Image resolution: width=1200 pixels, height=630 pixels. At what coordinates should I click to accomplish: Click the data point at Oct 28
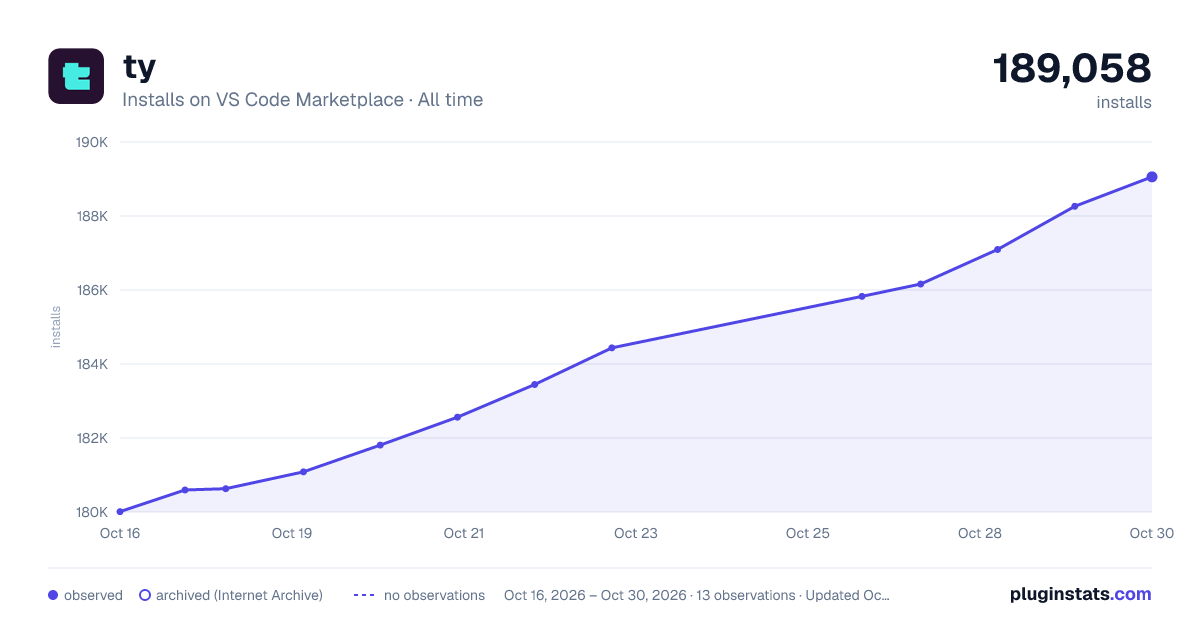coord(998,250)
